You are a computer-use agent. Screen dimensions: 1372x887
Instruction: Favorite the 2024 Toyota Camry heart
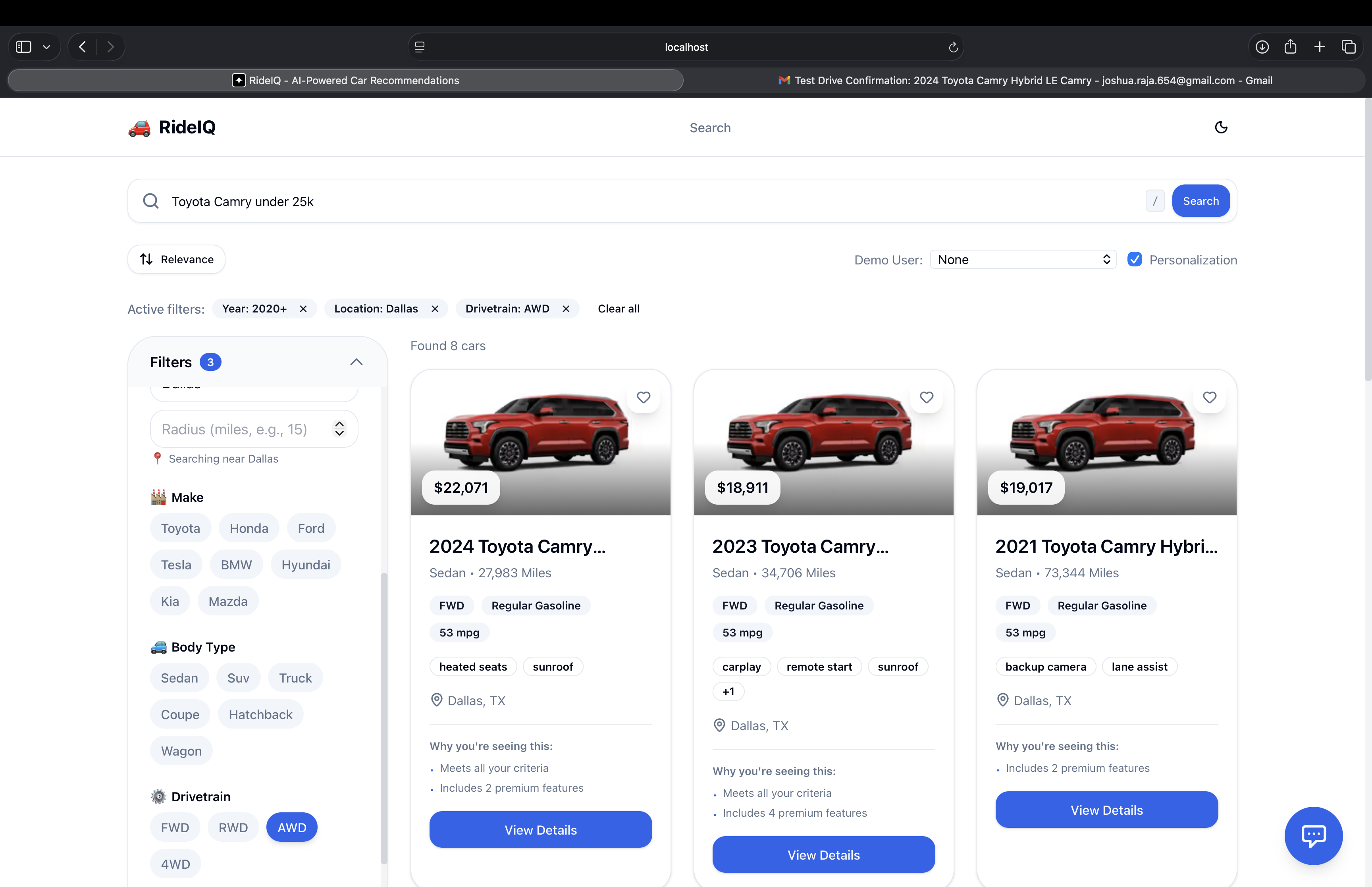pos(643,397)
